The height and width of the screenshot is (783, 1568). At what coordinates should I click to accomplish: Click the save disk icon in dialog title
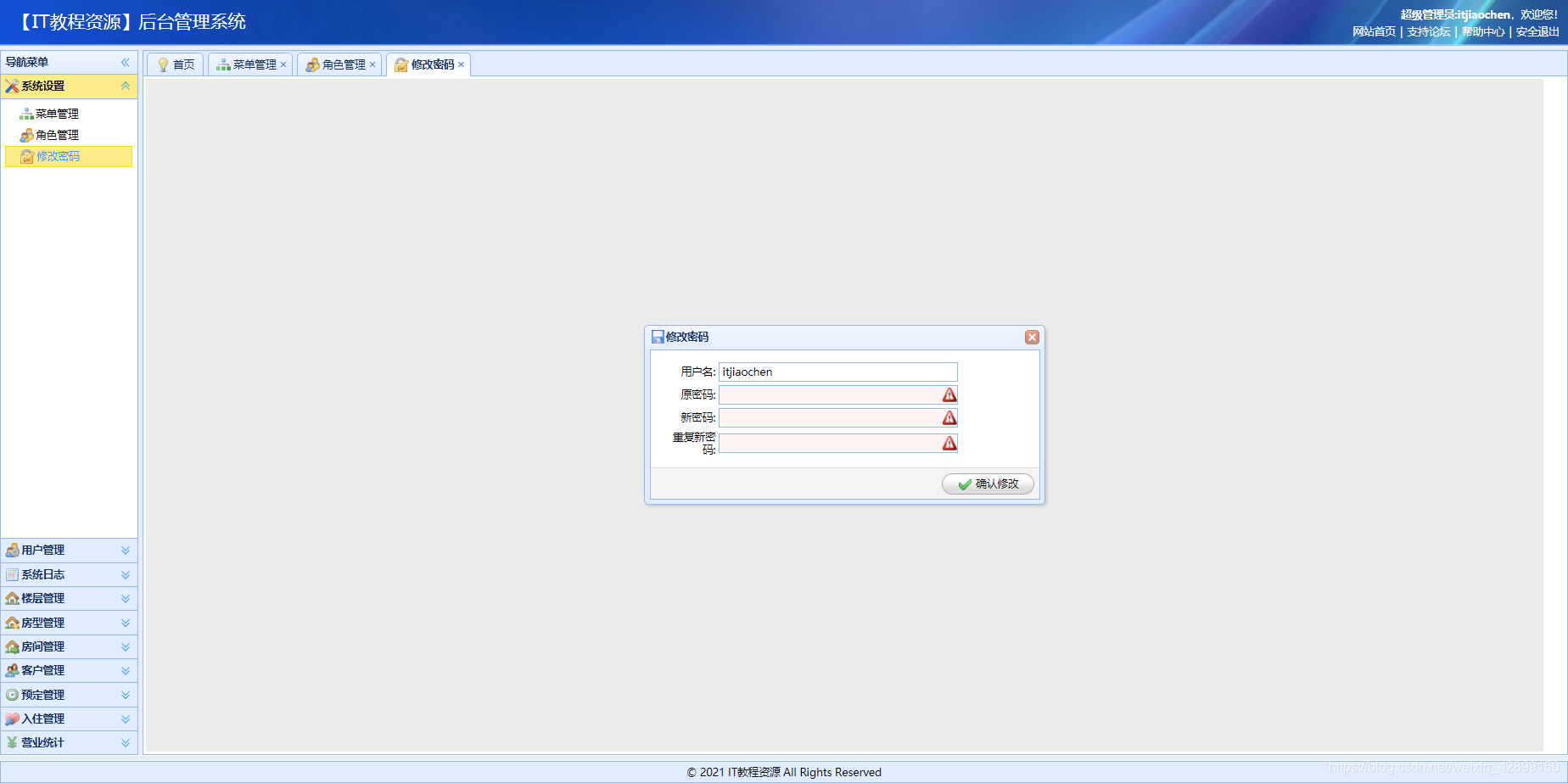click(658, 337)
